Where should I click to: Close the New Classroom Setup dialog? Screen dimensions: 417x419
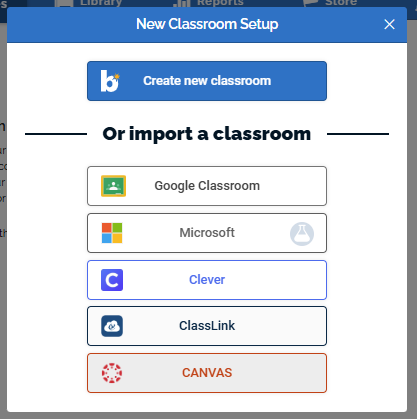tap(389, 24)
